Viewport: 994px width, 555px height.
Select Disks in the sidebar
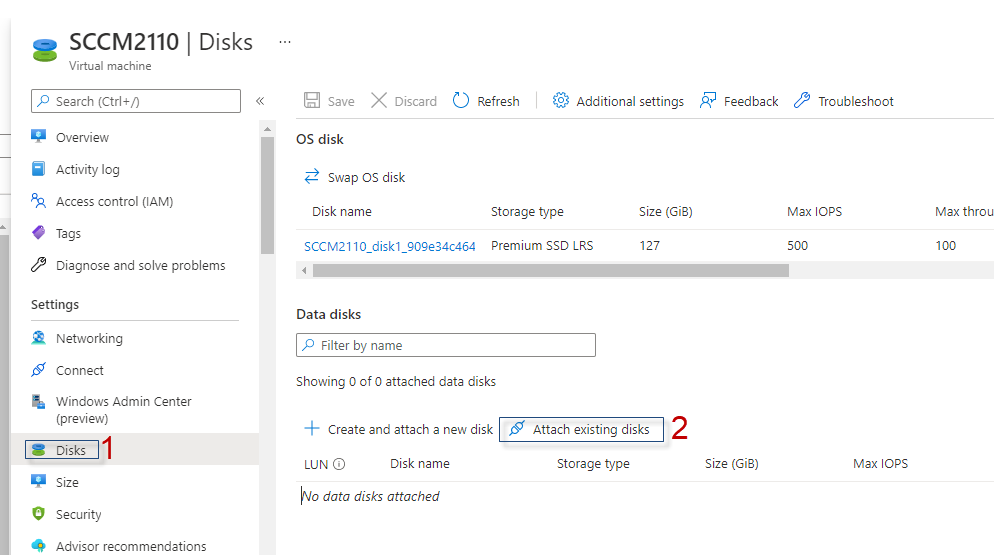[70, 450]
